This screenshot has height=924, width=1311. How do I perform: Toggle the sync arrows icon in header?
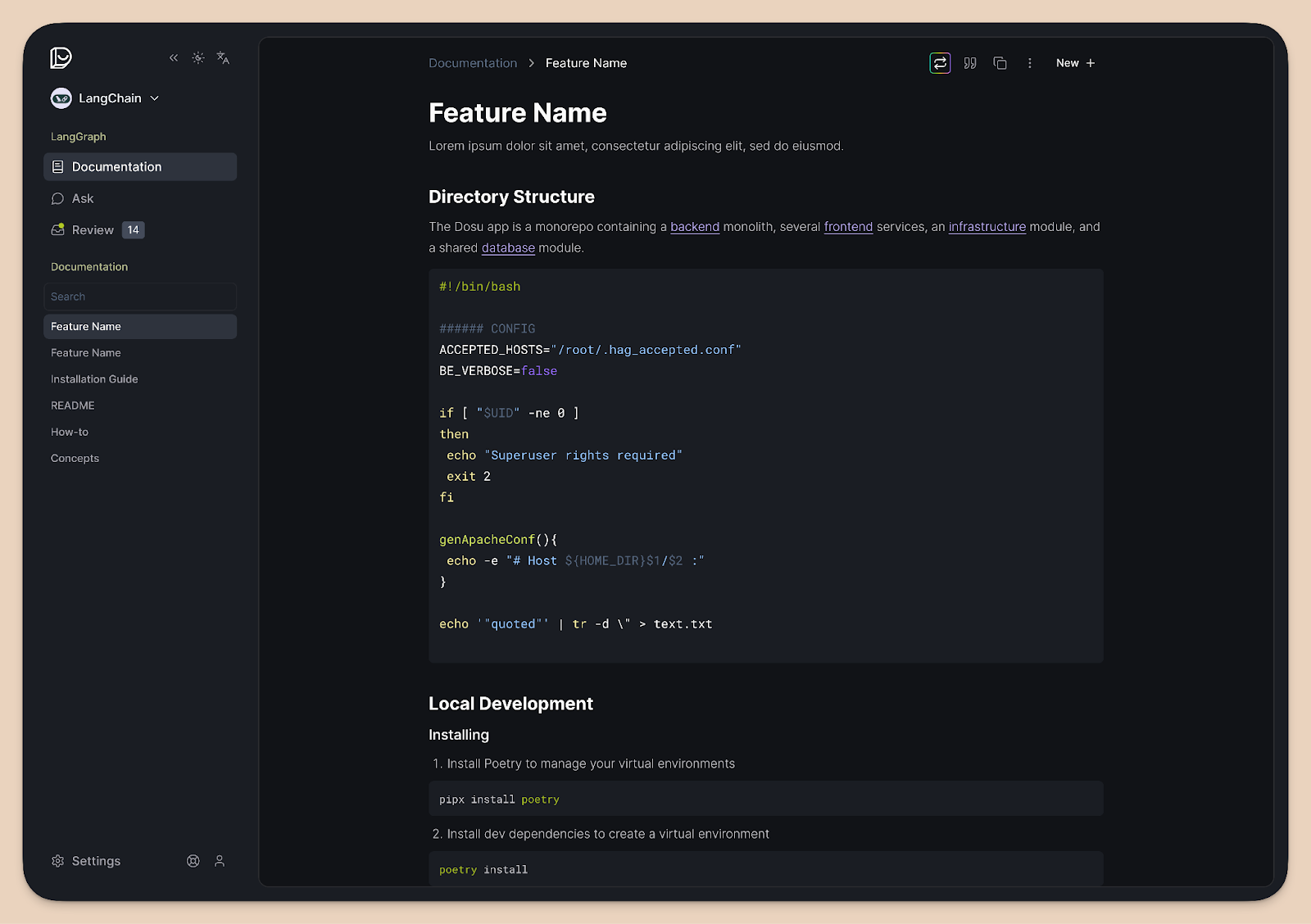point(940,63)
